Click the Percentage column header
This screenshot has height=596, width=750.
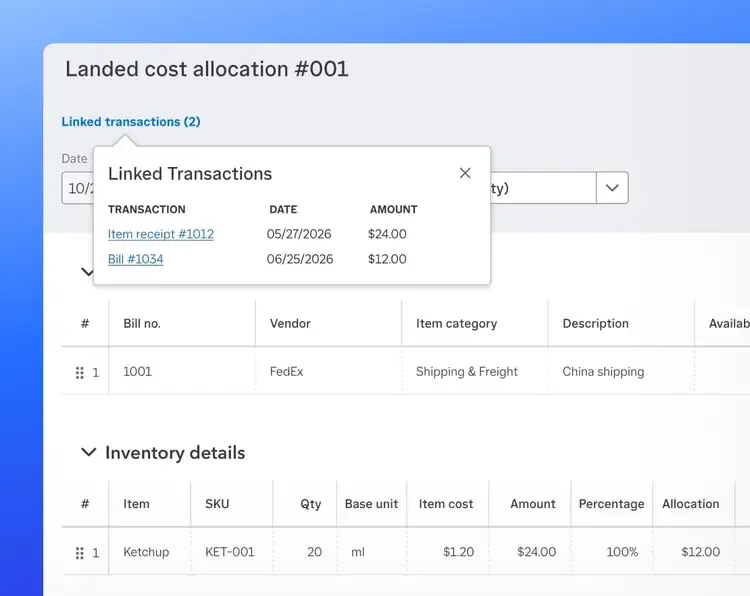pyautogui.click(x=611, y=504)
